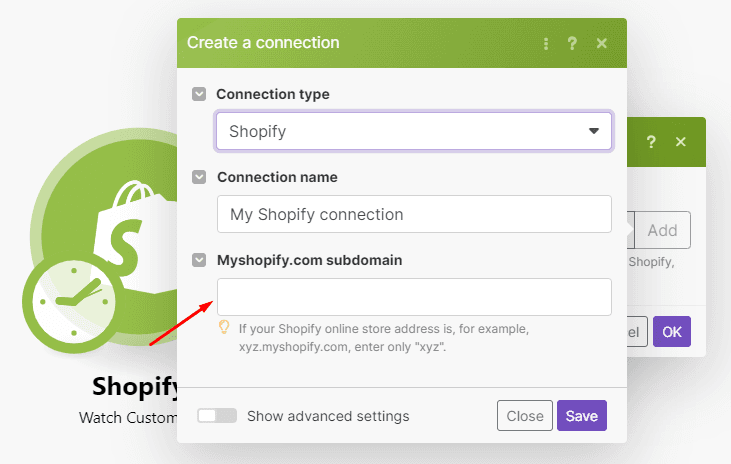Viewport: 731px width, 464px height.
Task: Open the three-dot options menu in Create a connection
Action: (545, 43)
